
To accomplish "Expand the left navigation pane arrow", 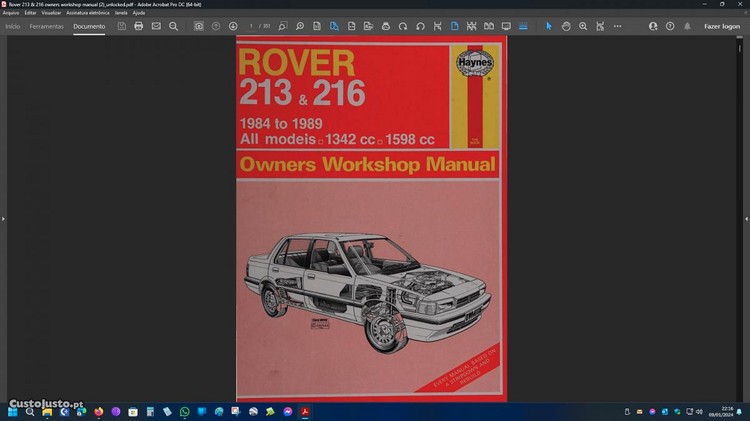I will point(3,218).
